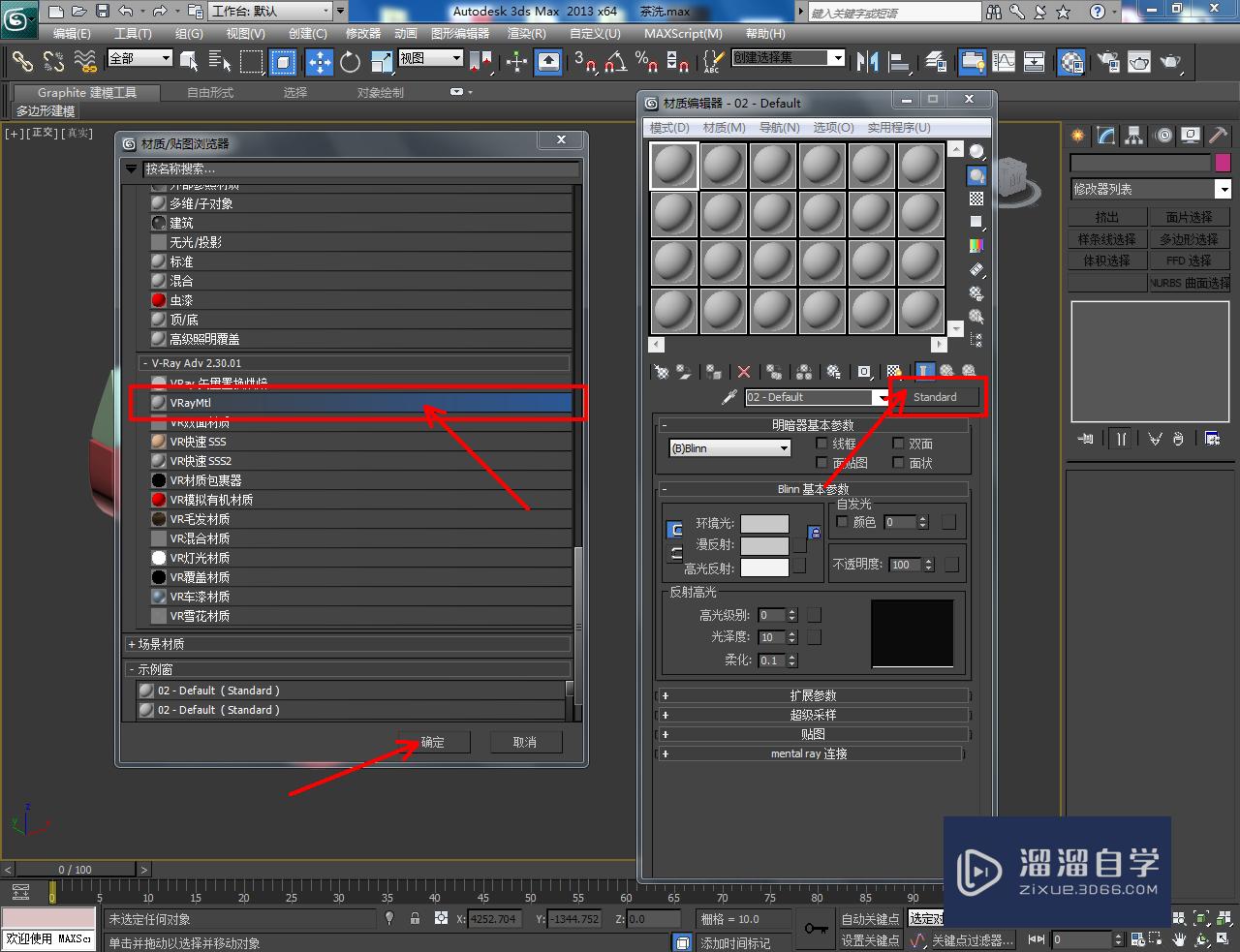The width and height of the screenshot is (1240, 952).
Task: Click 漫反射 diffuse color swatch
Action: click(x=765, y=545)
